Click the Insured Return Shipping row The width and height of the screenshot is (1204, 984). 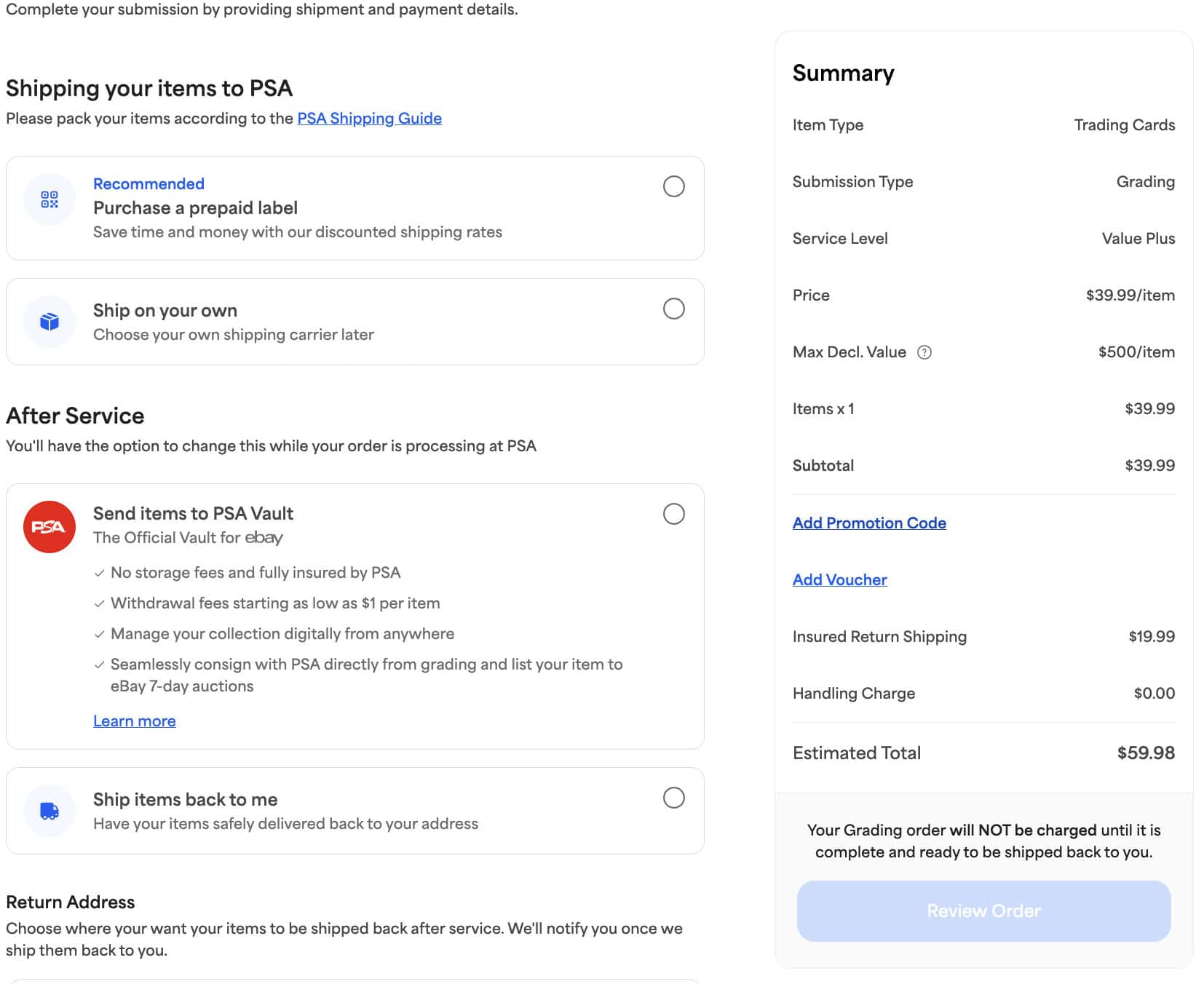983,636
